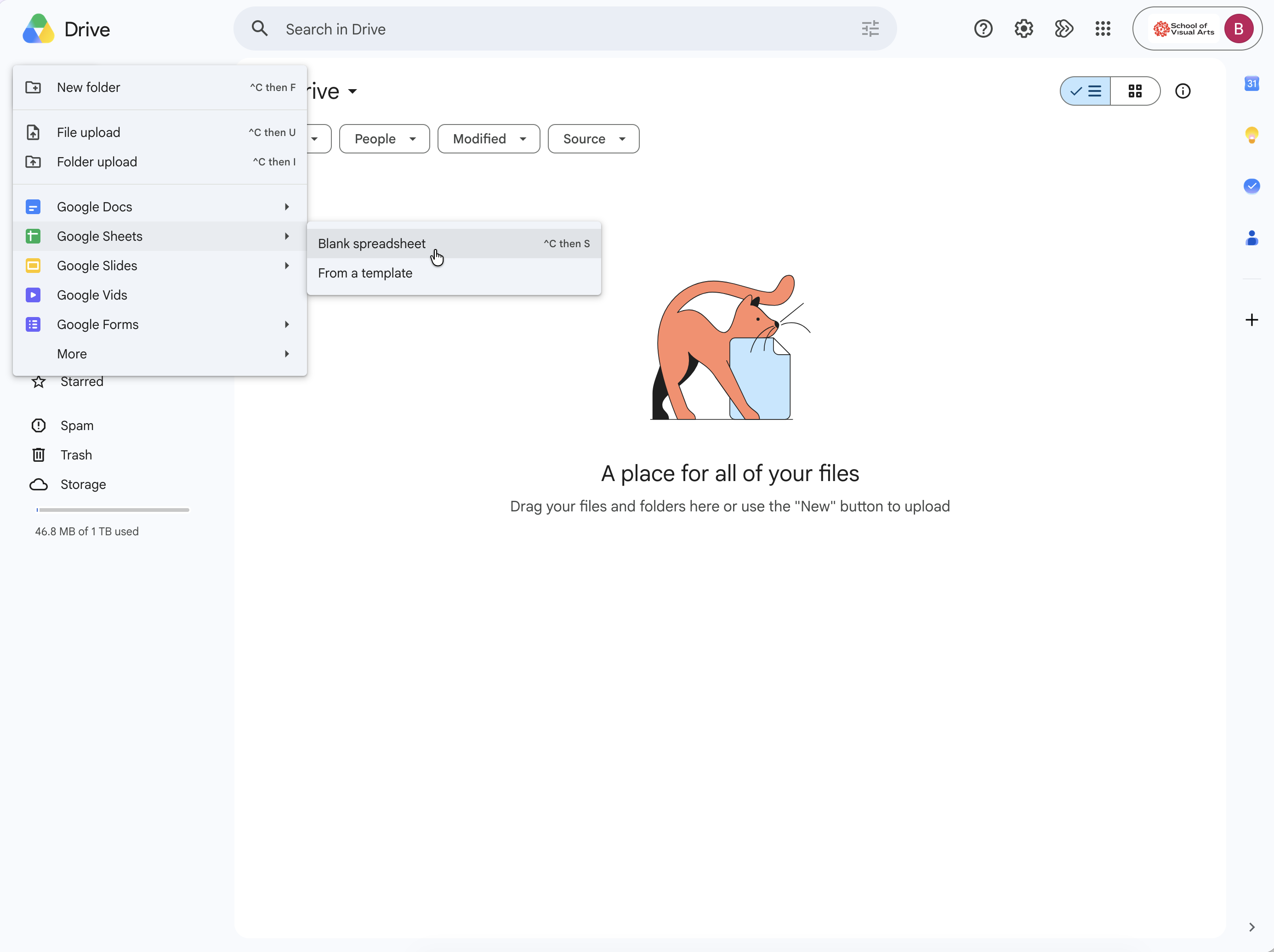Open the Google apps grid icon
Viewport: 1274px width, 952px height.
1103,29
